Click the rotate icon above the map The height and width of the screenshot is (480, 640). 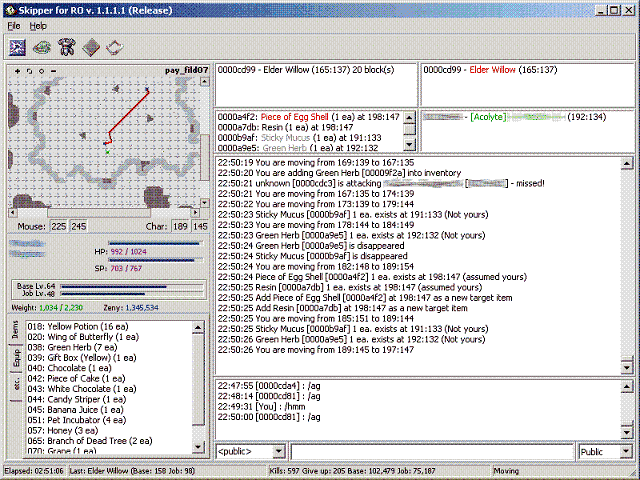pos(28,71)
